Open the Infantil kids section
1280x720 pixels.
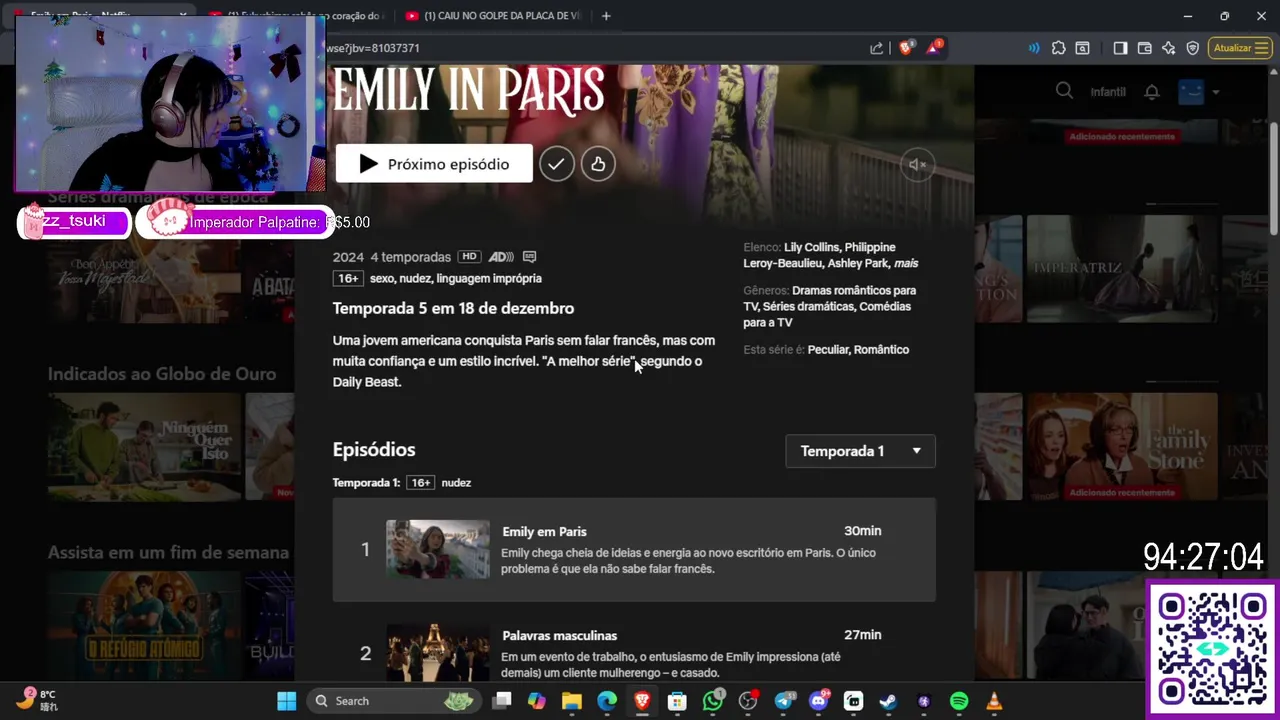(x=1108, y=92)
